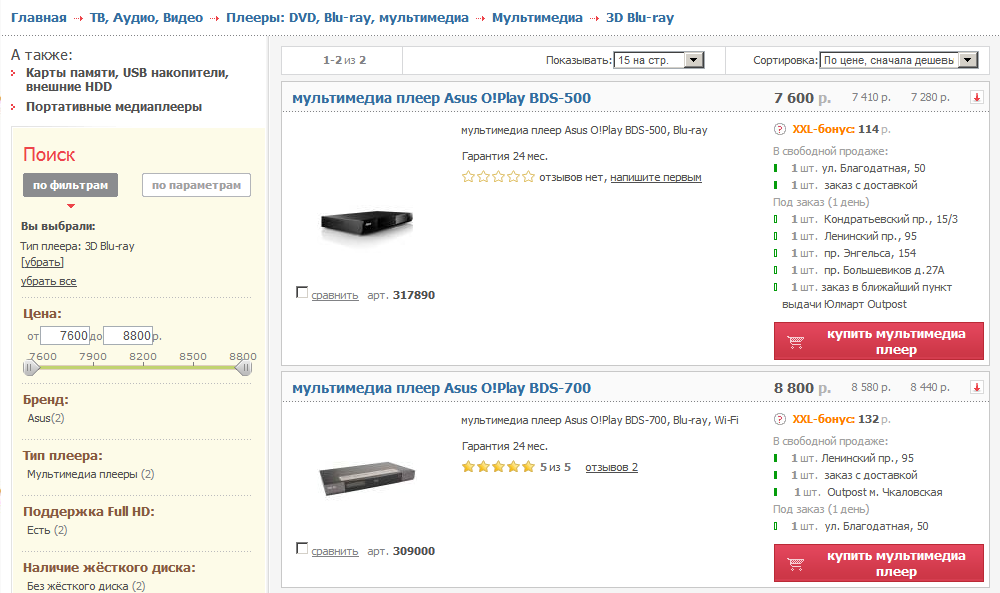Open the отзывов 2 reviews link

611,467
